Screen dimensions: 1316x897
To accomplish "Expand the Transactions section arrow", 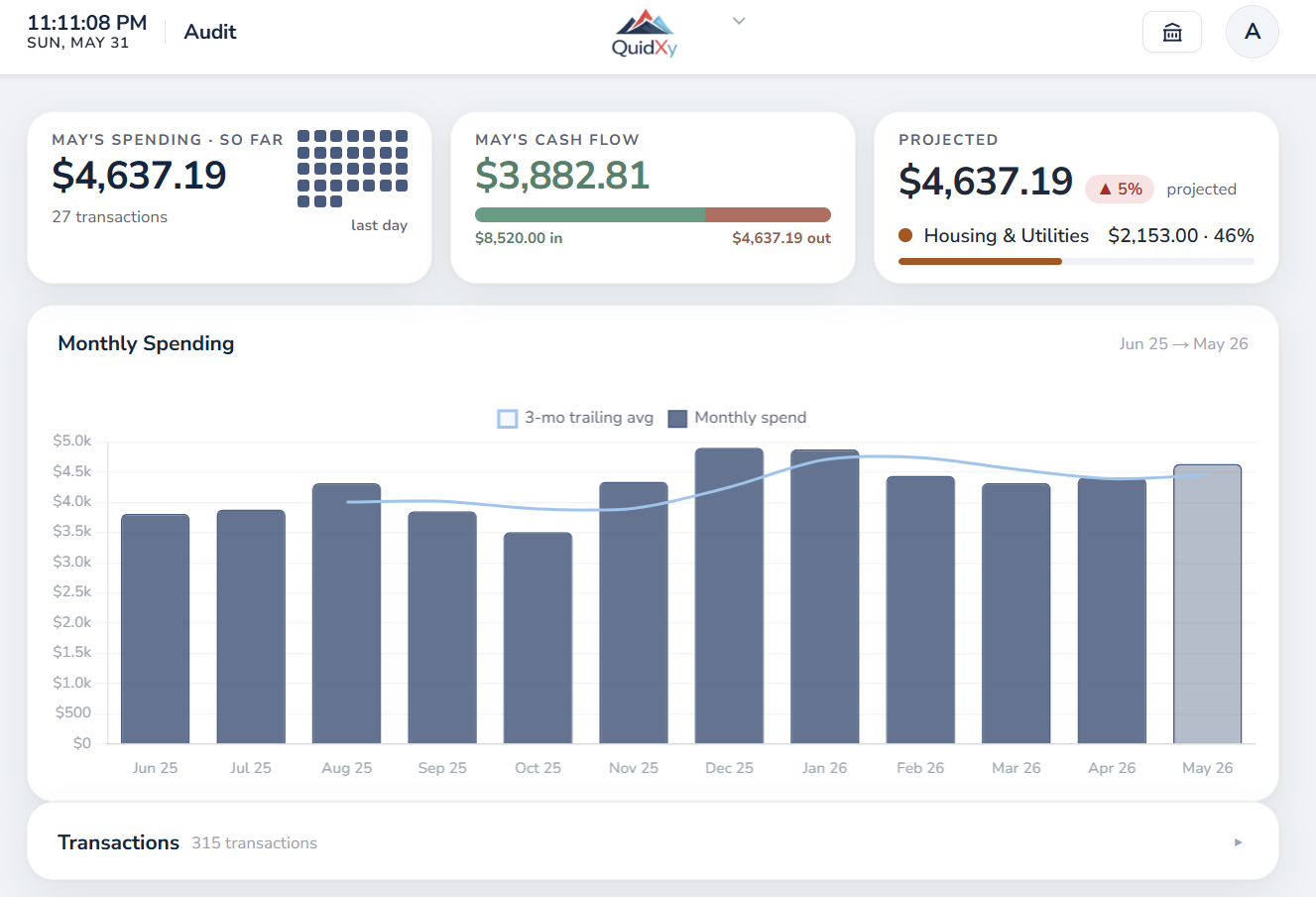I will (1238, 842).
